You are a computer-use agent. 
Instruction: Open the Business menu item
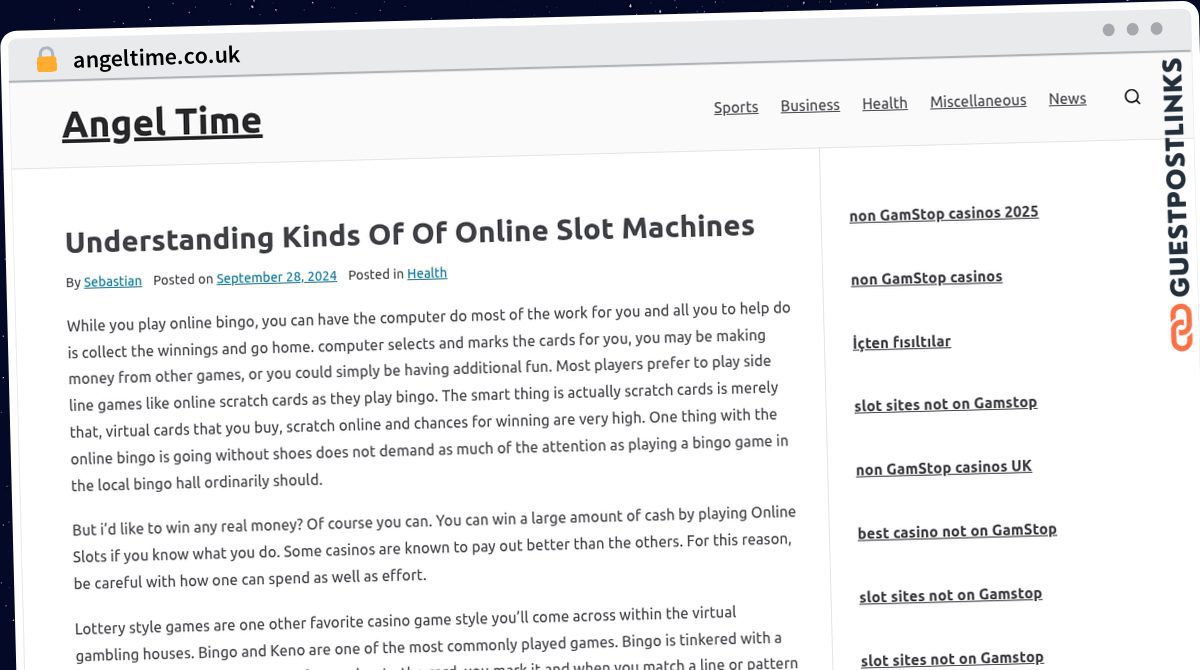[x=809, y=105]
